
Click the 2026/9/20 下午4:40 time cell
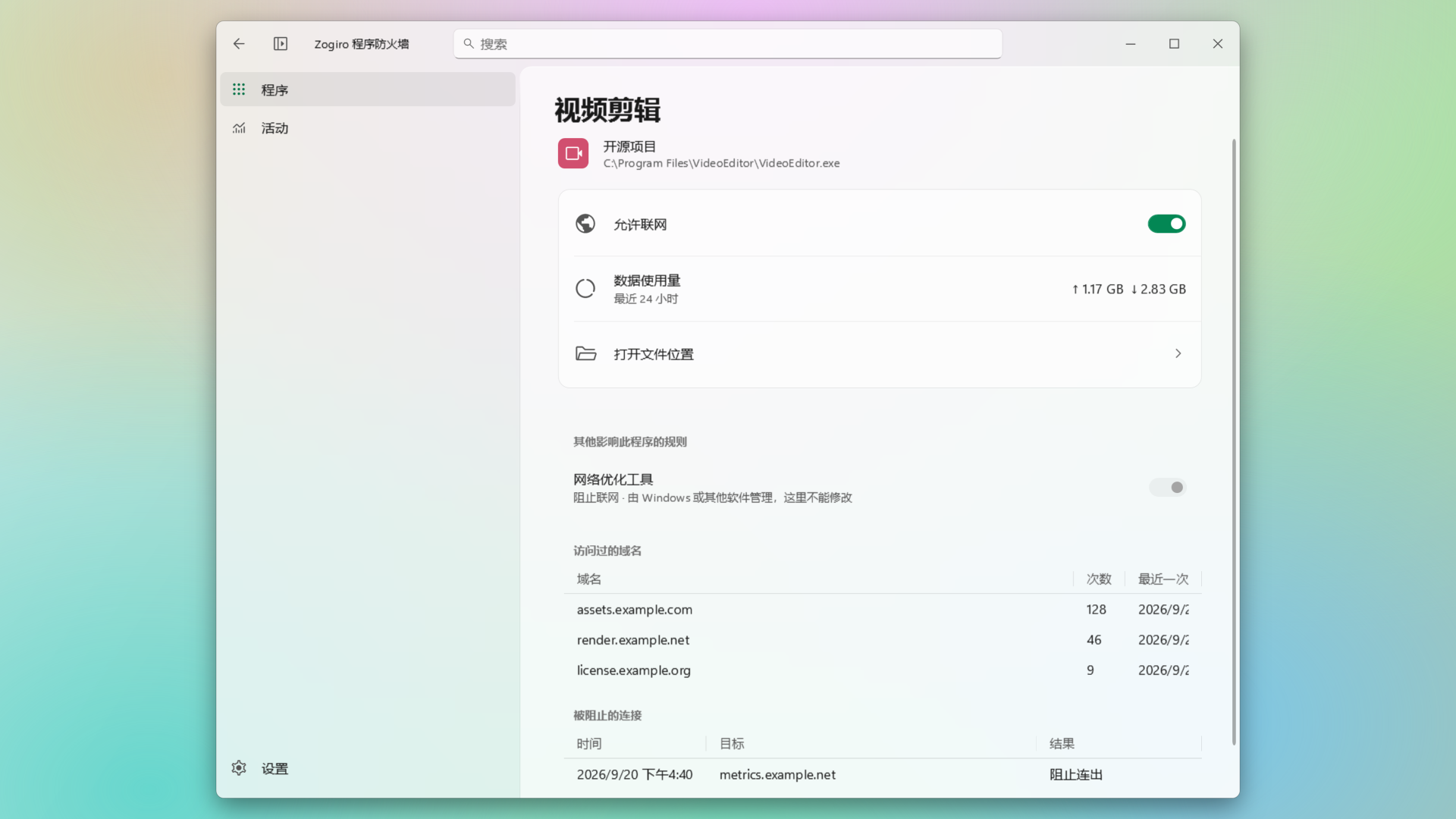pos(635,775)
